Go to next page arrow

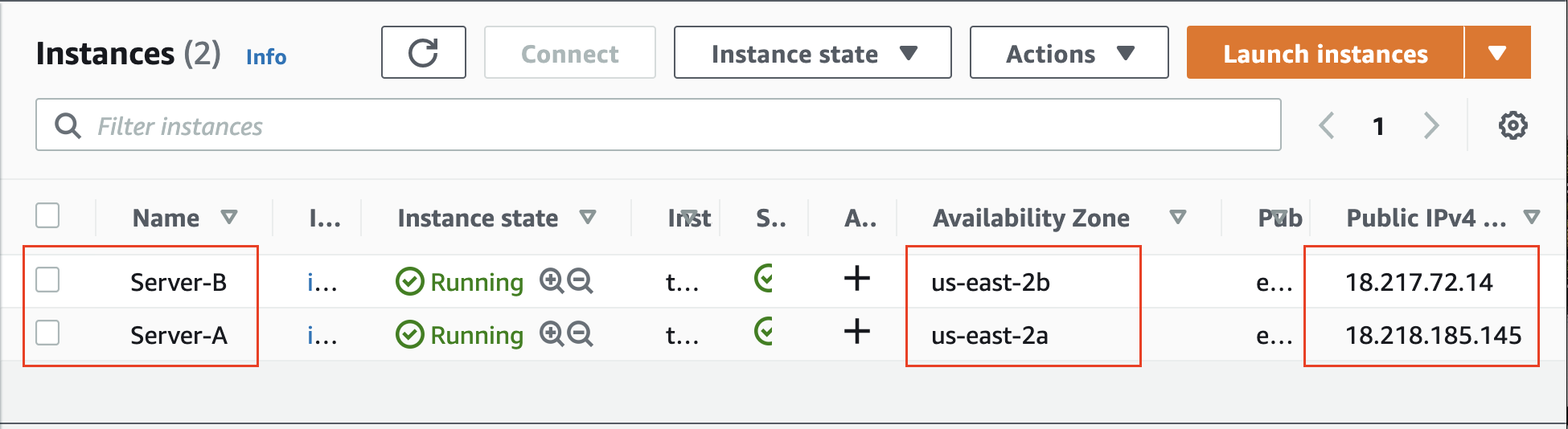coord(1430,125)
